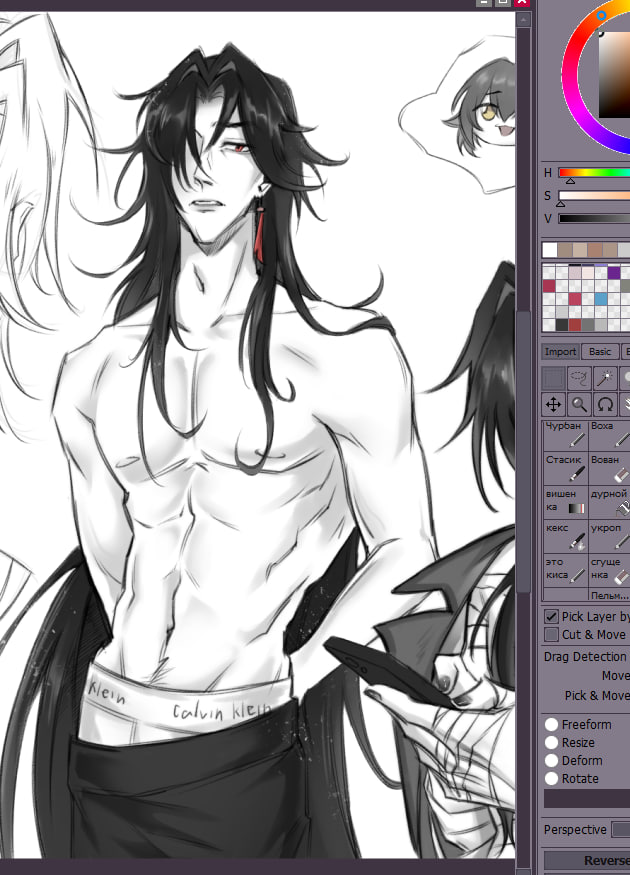Maximize the canvas window
The image size is (630, 875).
[x=503, y=2]
